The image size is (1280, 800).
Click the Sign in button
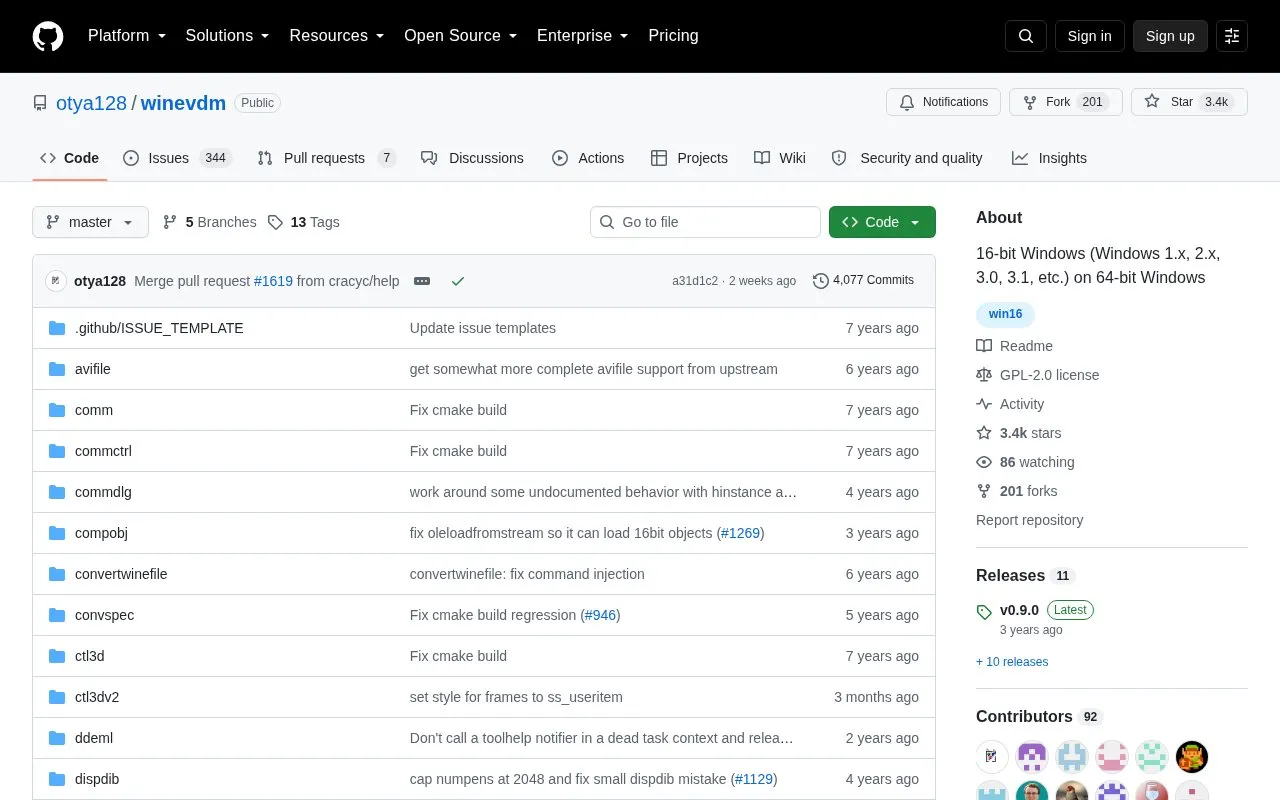point(1089,36)
